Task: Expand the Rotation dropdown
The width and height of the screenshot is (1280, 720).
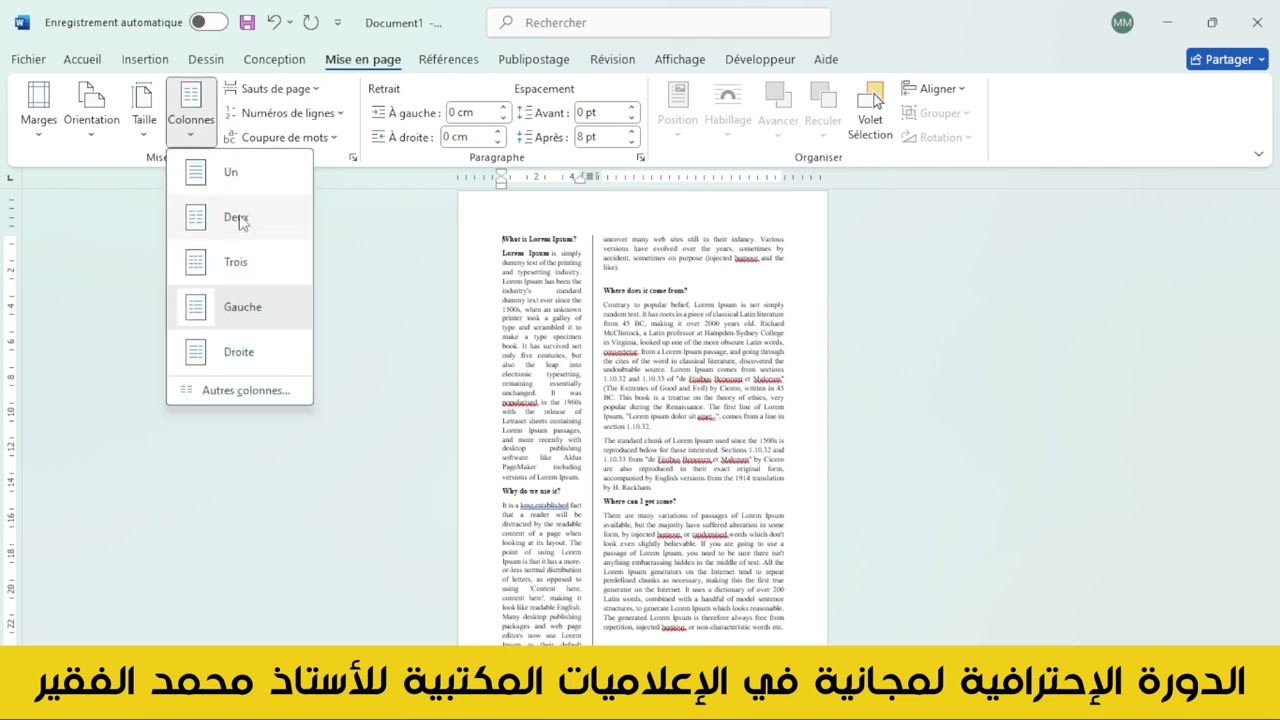Action: (x=936, y=137)
